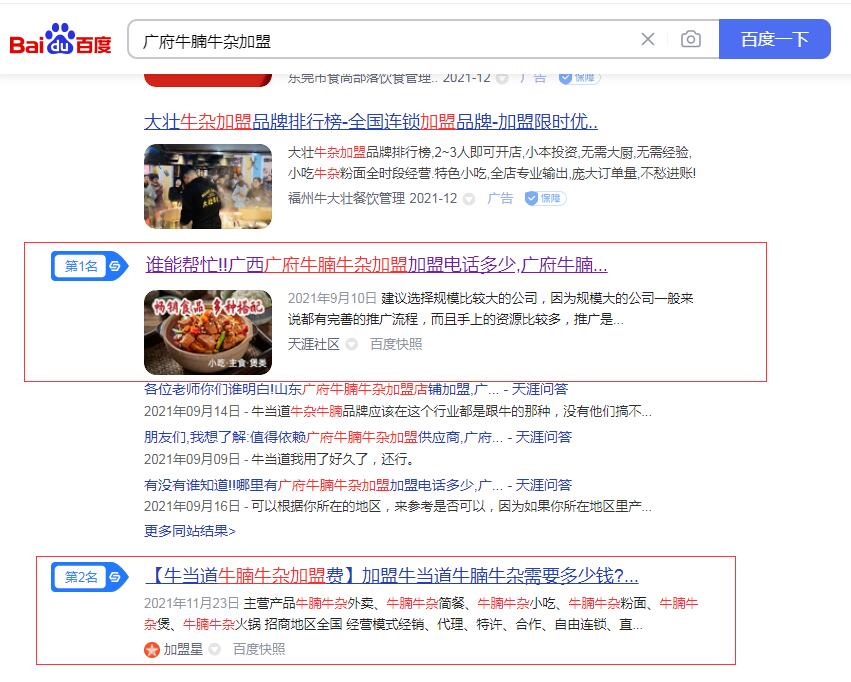Open 百度快照 beside 加盟星
Screen dimensions: 851x682
(259, 649)
